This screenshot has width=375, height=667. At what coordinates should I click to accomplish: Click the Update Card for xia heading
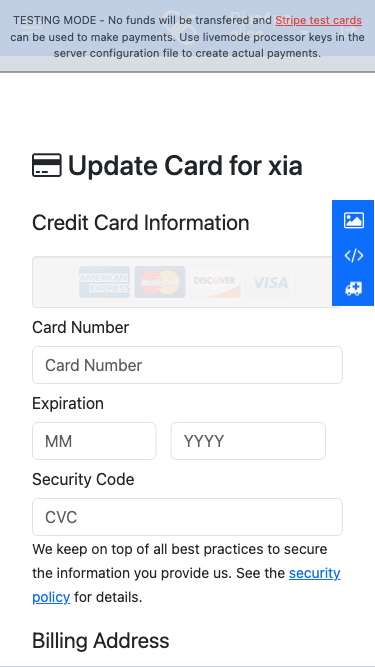pyautogui.click(x=168, y=165)
